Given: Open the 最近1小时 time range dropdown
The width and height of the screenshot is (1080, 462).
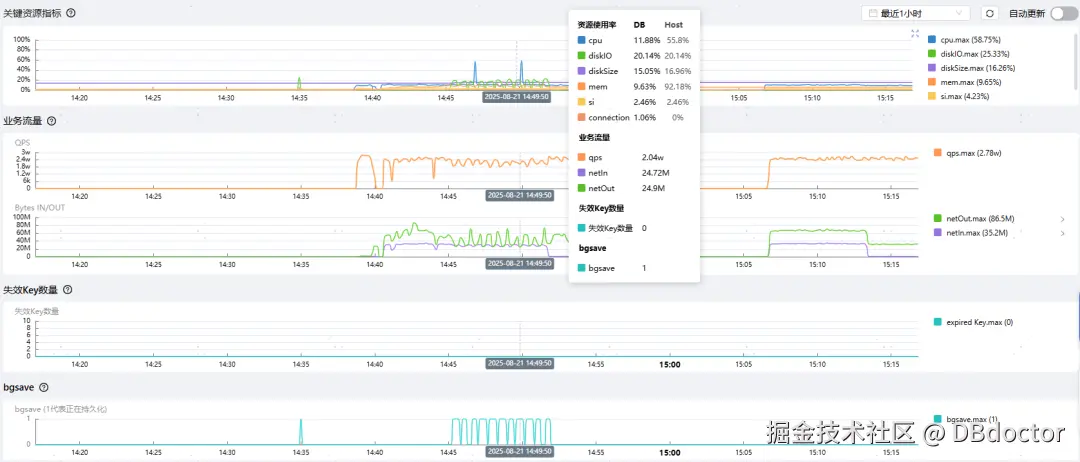Looking at the screenshot, I should point(915,13).
